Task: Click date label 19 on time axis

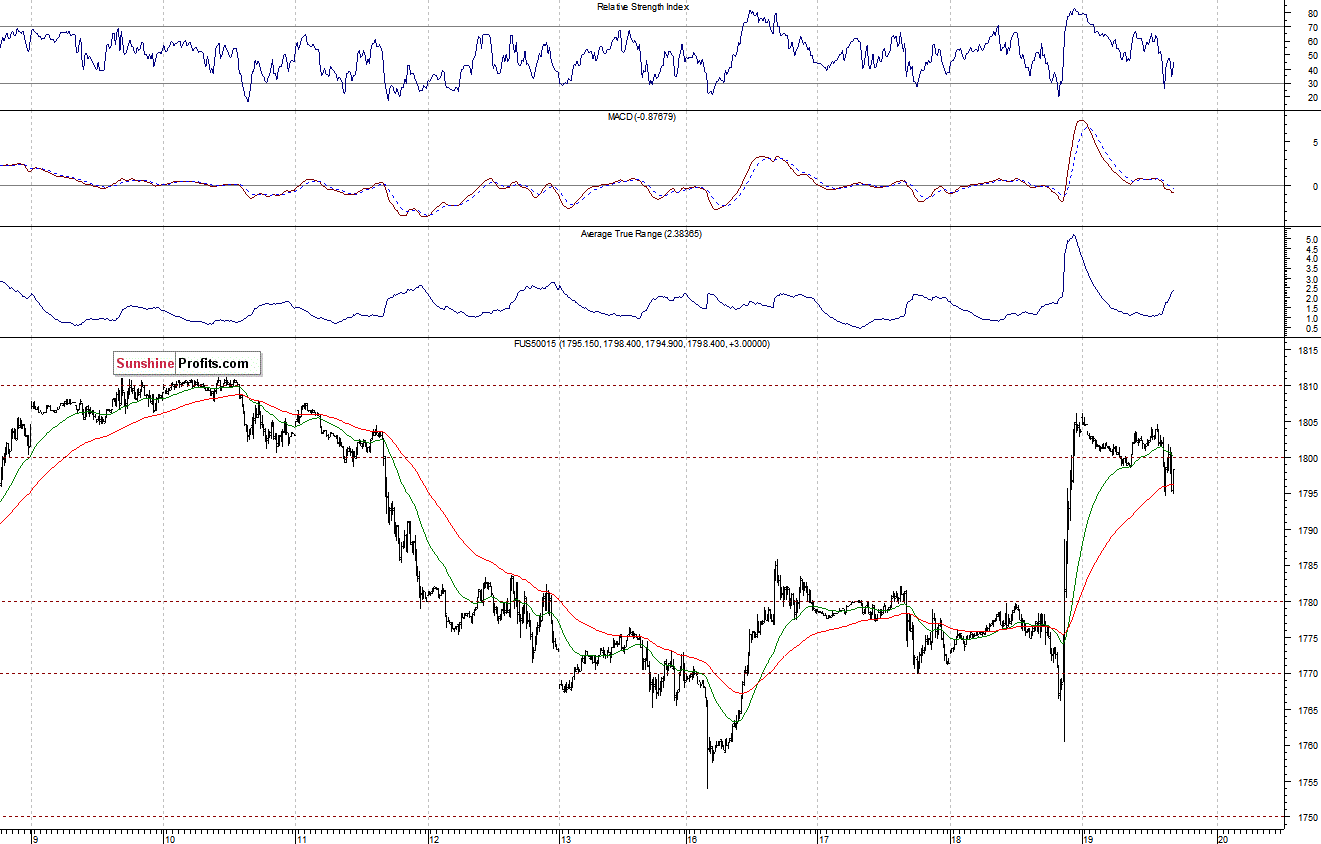Action: point(1089,838)
